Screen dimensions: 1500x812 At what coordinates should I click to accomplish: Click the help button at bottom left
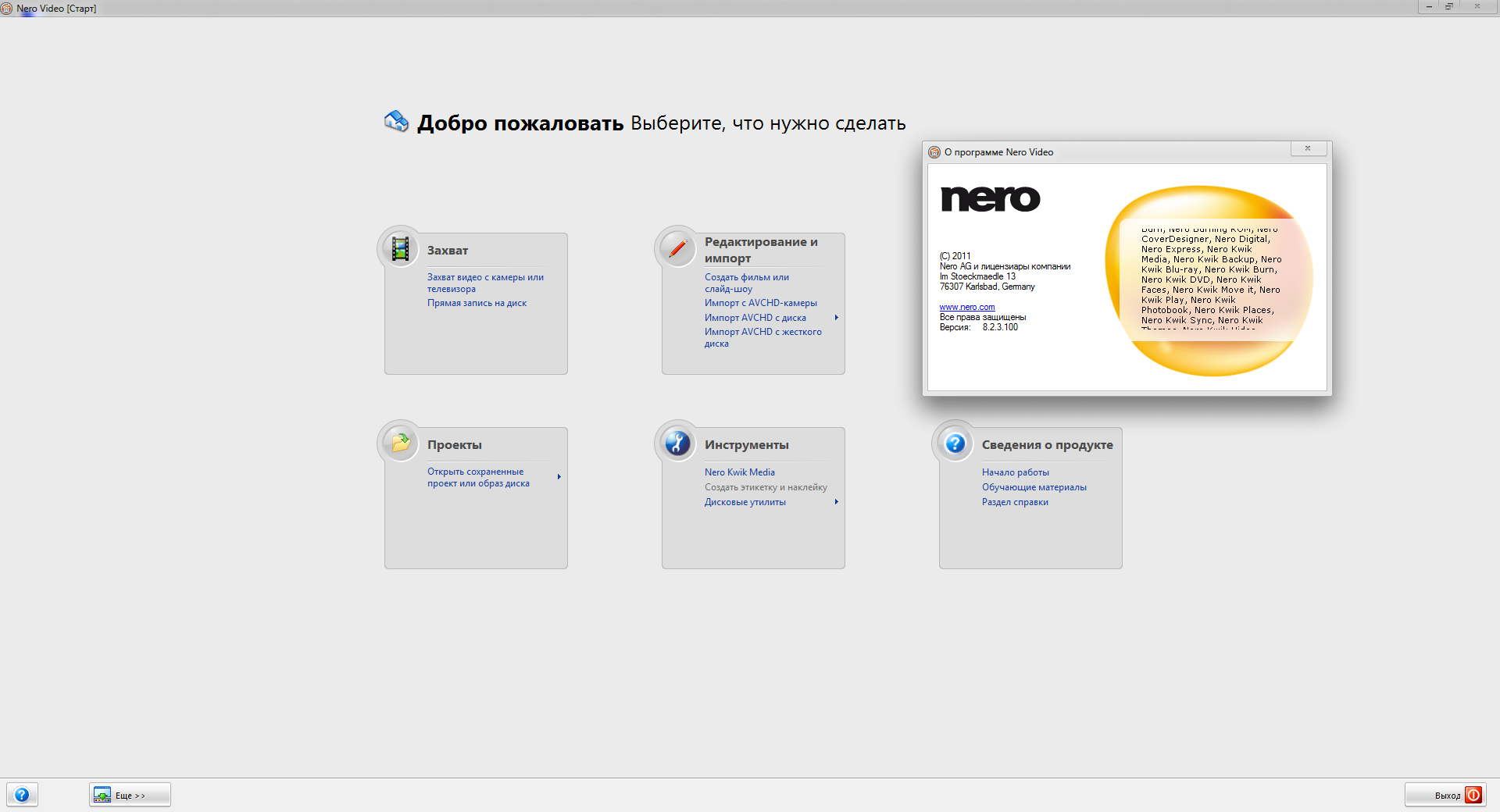(x=22, y=795)
